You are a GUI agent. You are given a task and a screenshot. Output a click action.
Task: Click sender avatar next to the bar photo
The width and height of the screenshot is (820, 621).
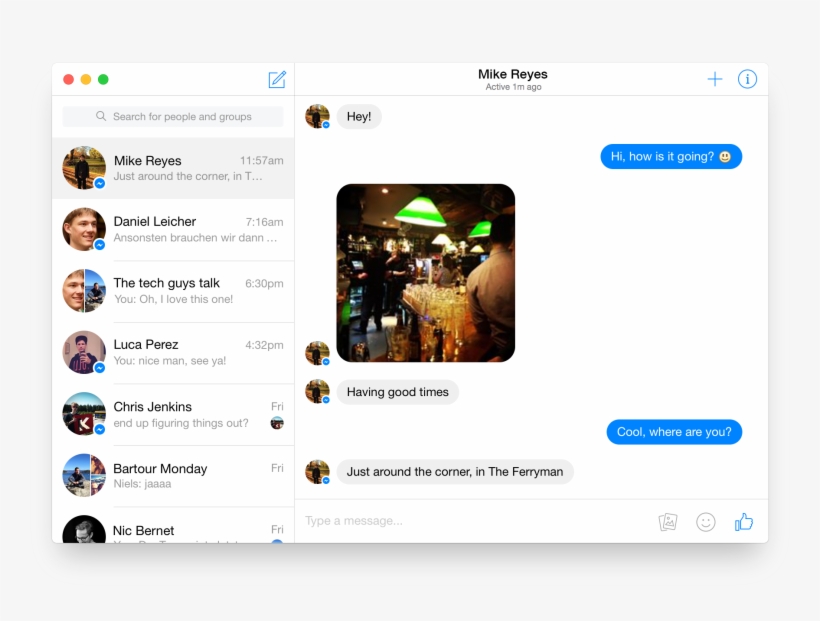tap(317, 353)
